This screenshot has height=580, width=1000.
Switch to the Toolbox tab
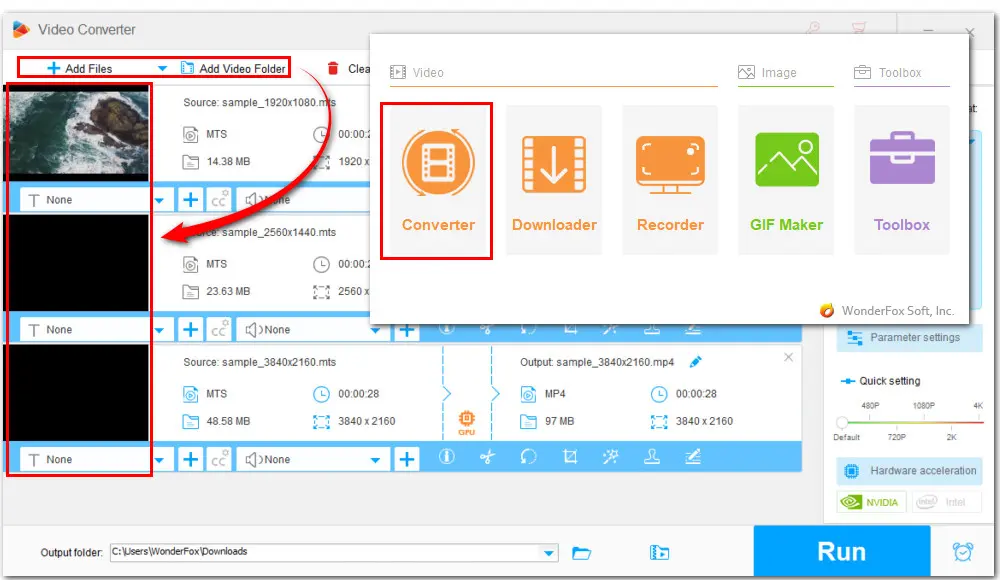[888, 73]
